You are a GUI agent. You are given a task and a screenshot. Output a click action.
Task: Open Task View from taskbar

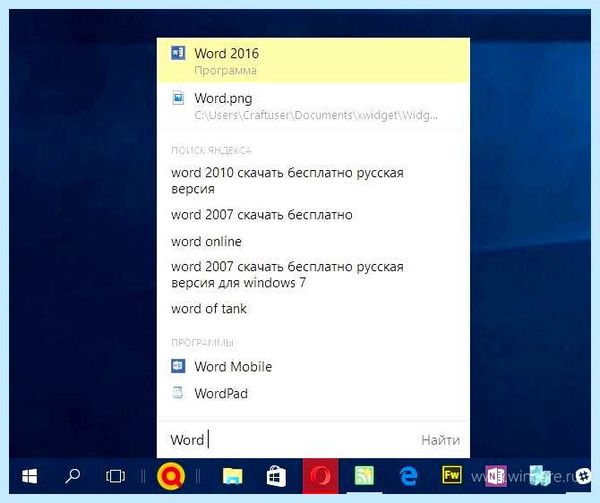(115, 476)
